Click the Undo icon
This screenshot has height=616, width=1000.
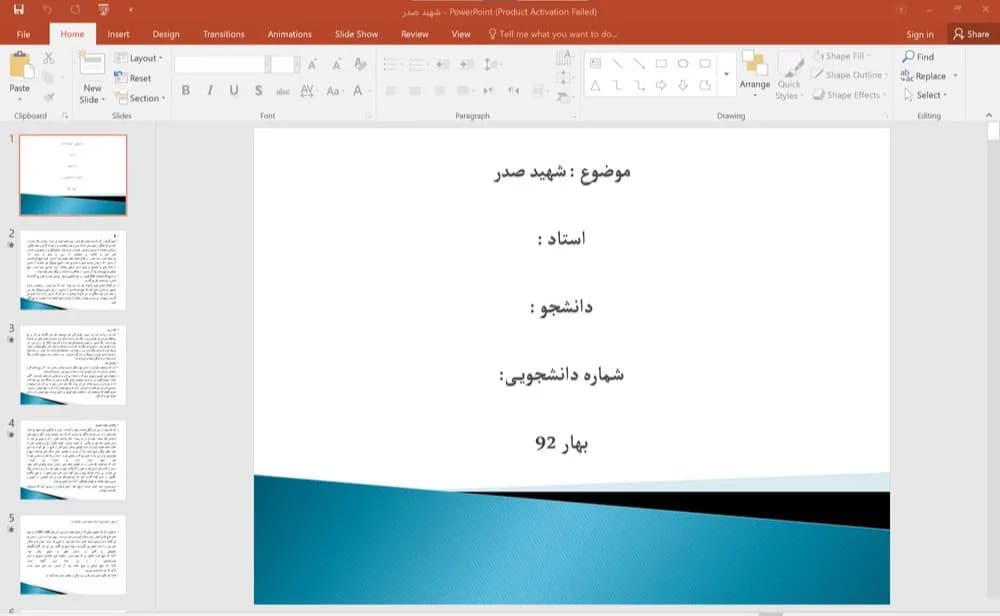pos(47,10)
